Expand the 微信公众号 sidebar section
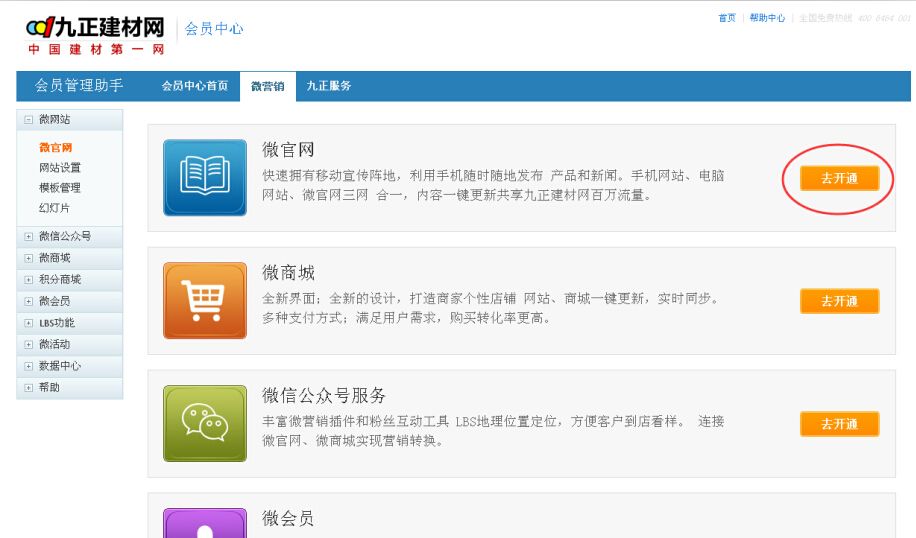The height and width of the screenshot is (538, 916). 28,237
